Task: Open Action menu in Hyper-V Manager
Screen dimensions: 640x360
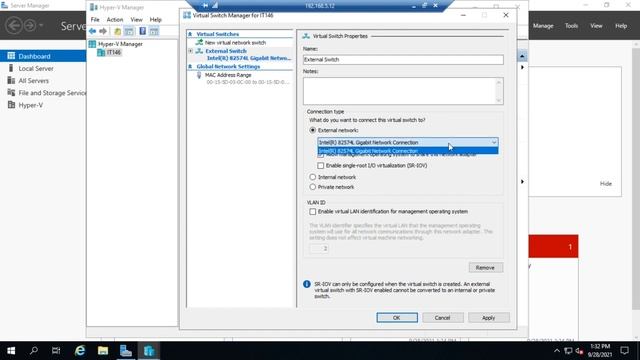Action: point(115,20)
